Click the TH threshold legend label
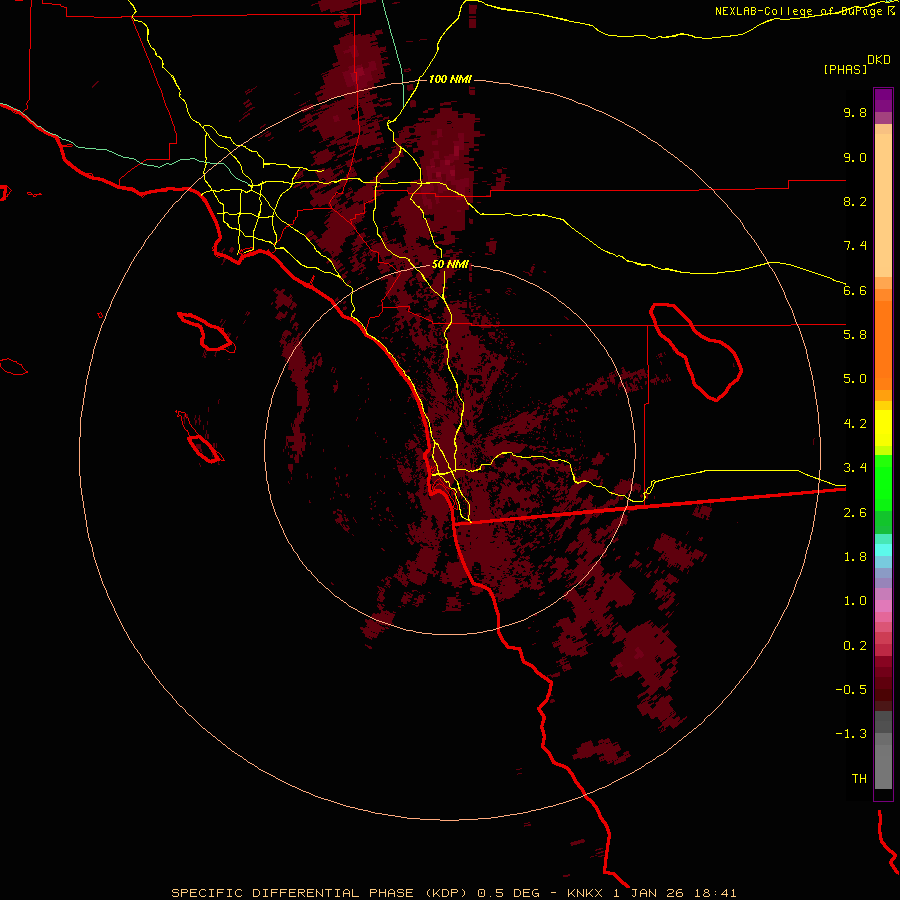Screen dimensions: 900x900 point(859,779)
